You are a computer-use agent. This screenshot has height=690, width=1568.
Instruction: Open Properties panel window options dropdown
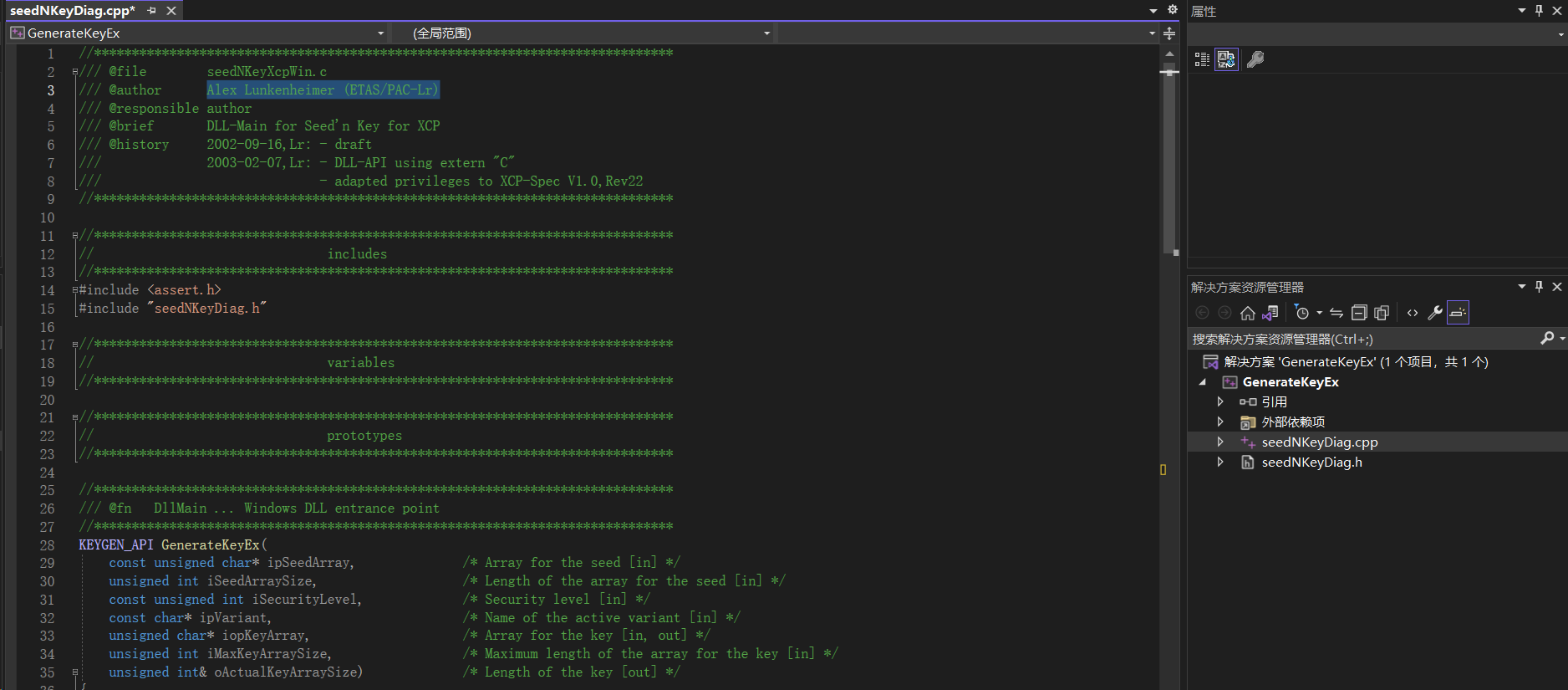click(1522, 11)
